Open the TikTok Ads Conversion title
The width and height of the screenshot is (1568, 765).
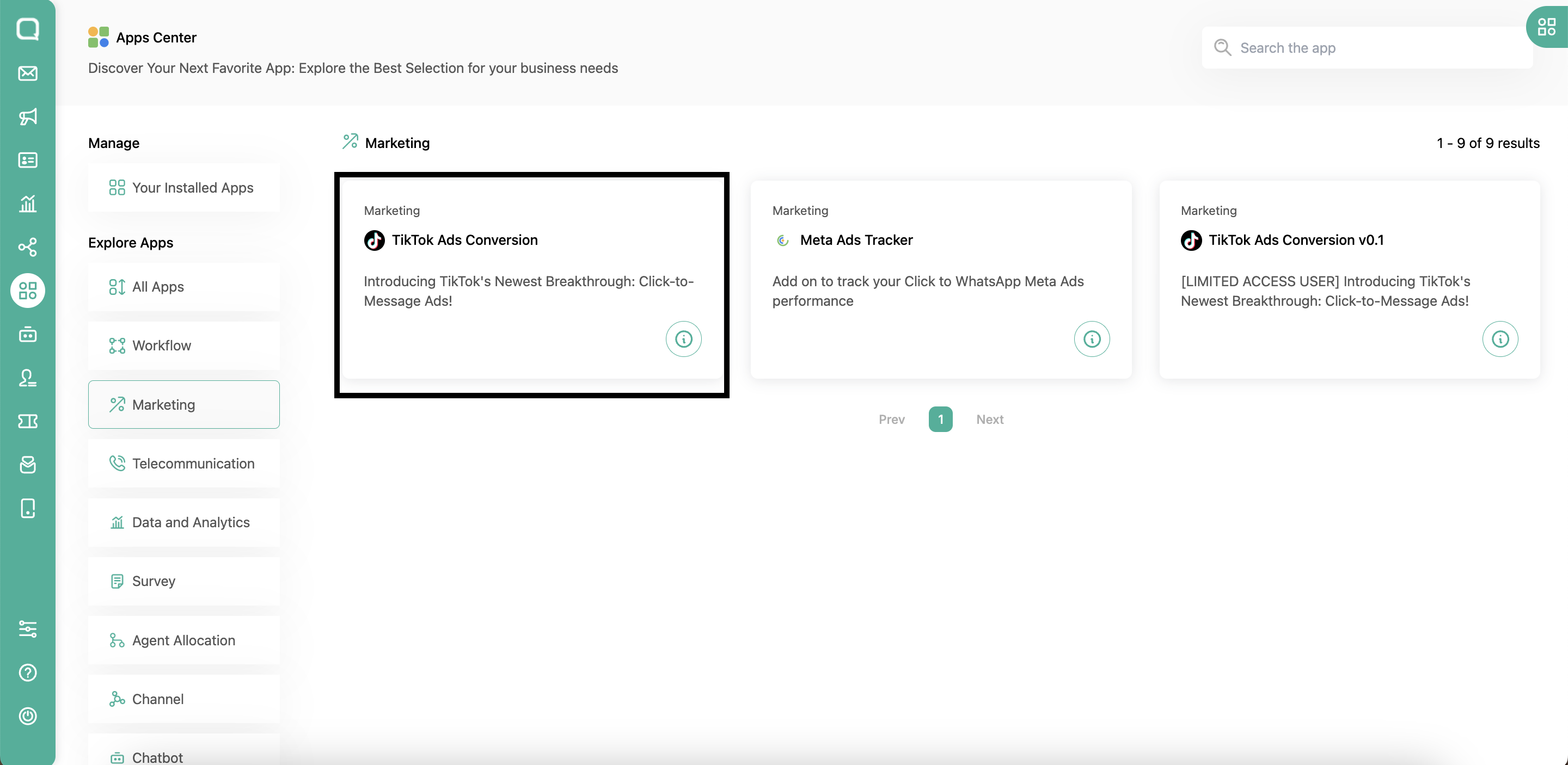point(464,240)
